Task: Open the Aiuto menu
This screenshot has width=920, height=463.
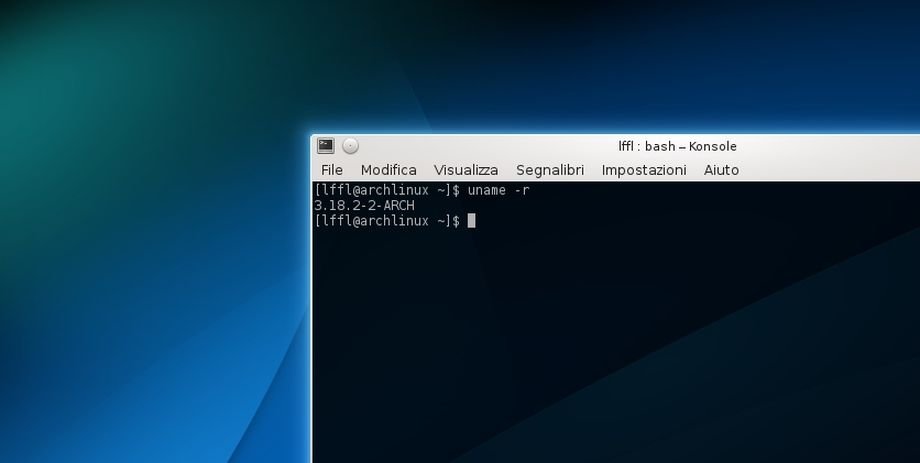Action: tap(721, 170)
